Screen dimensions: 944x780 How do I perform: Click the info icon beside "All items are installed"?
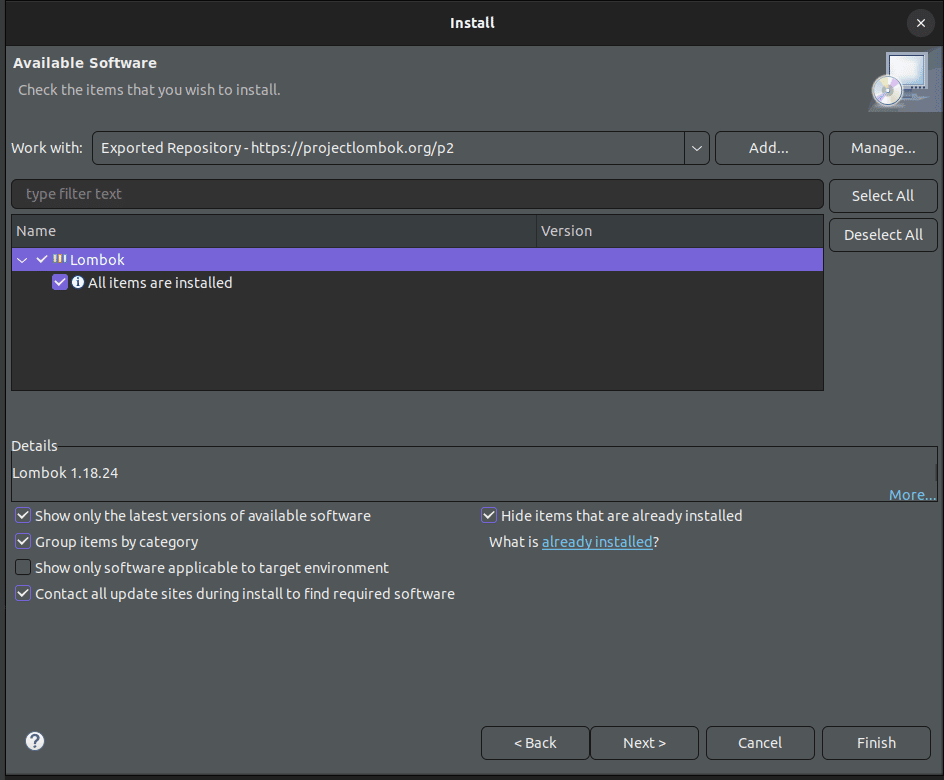point(78,282)
